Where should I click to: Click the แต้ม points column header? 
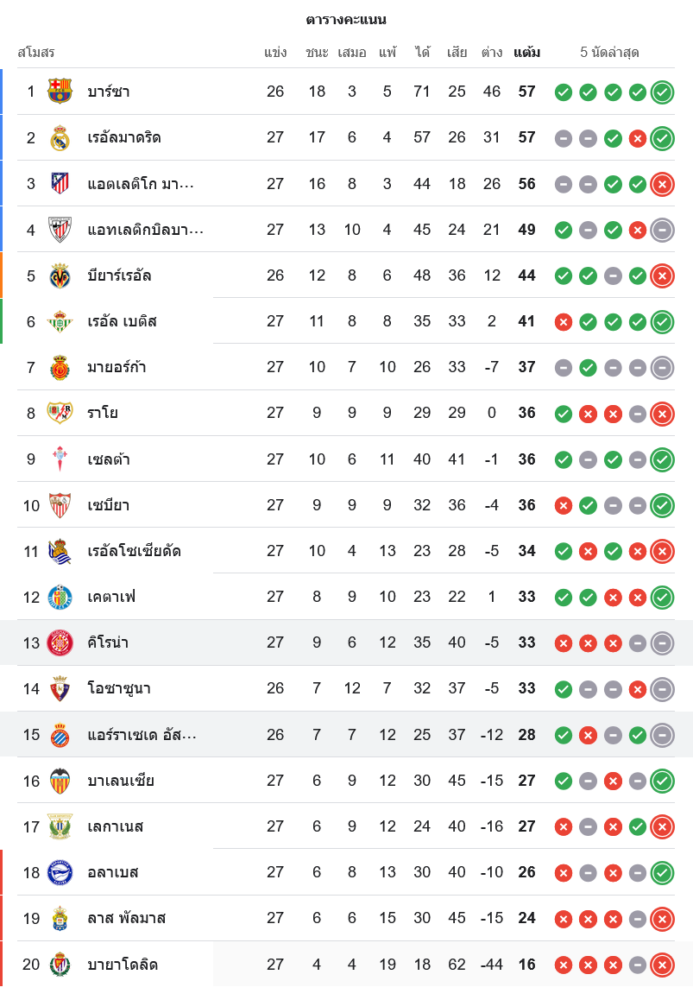point(527,52)
